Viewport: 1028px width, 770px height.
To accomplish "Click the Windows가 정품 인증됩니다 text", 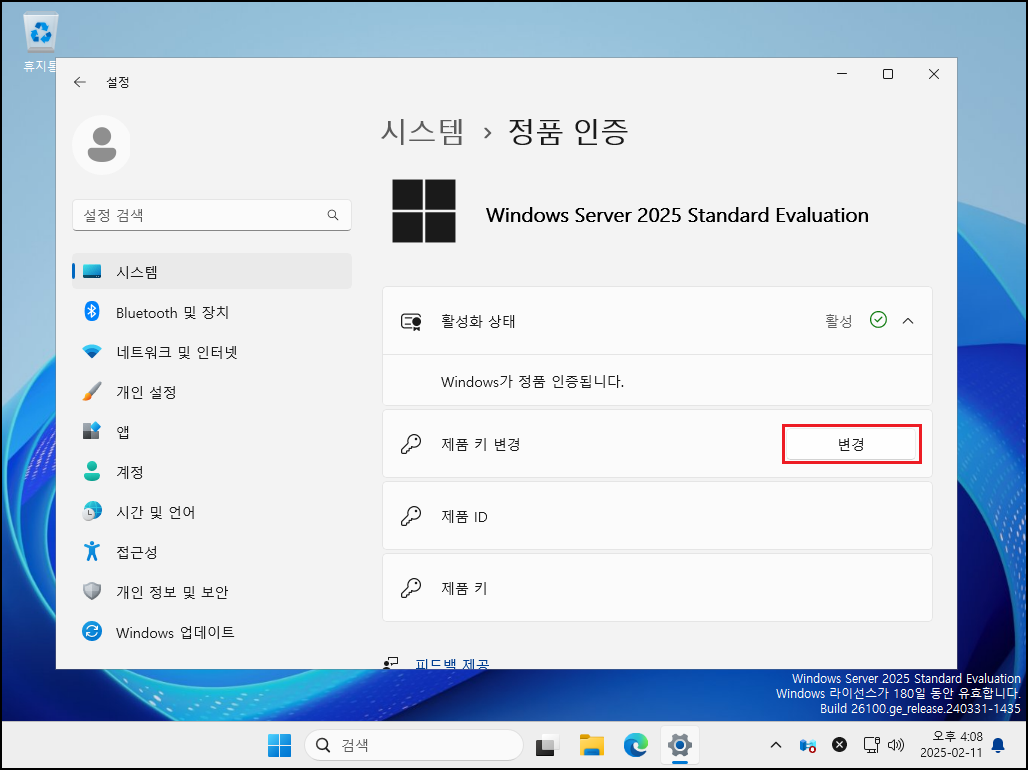I will click(x=532, y=382).
